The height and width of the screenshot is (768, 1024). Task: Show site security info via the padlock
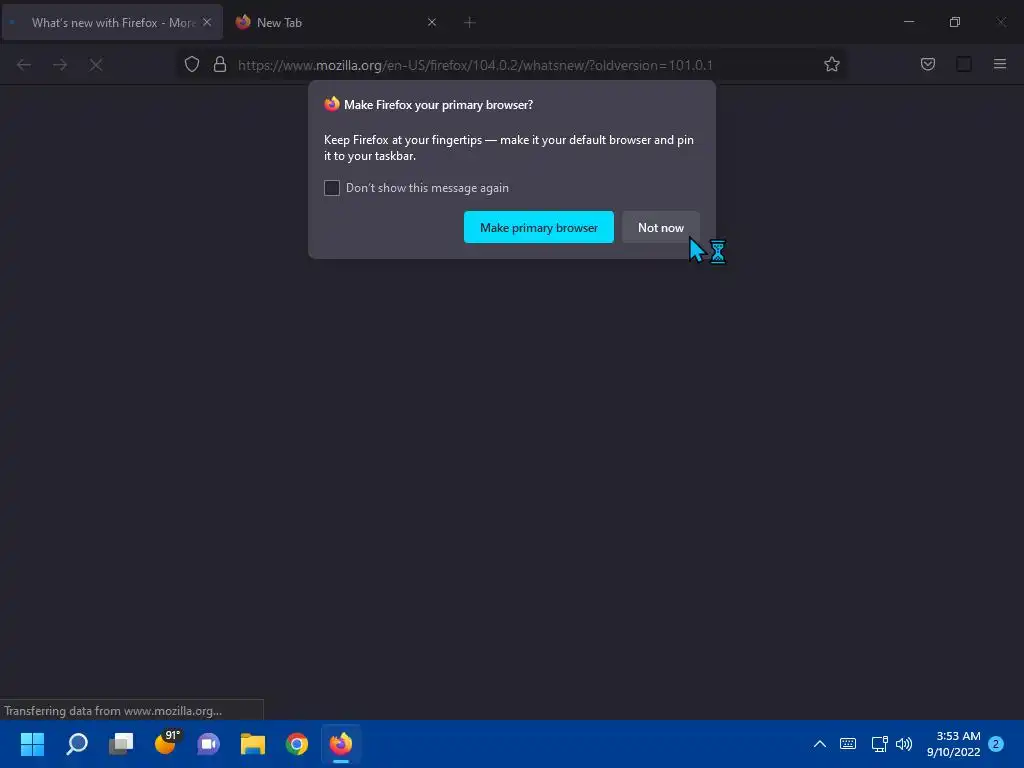pos(220,65)
